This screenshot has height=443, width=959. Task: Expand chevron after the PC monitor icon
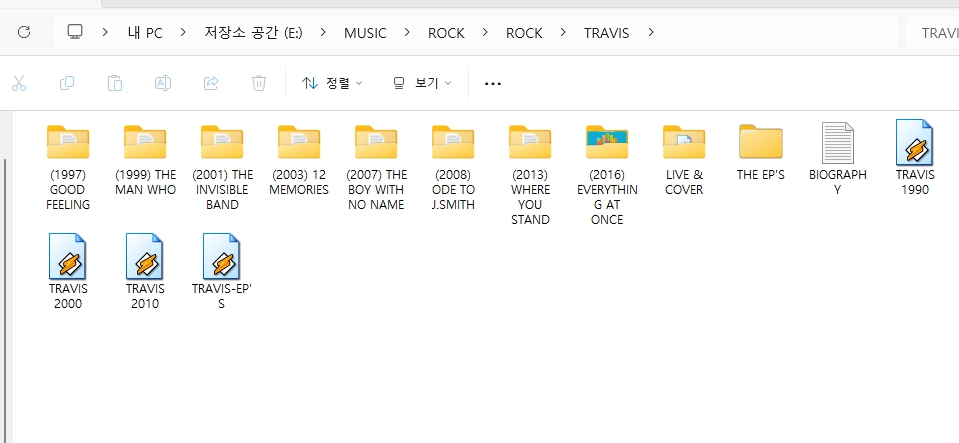(x=106, y=32)
